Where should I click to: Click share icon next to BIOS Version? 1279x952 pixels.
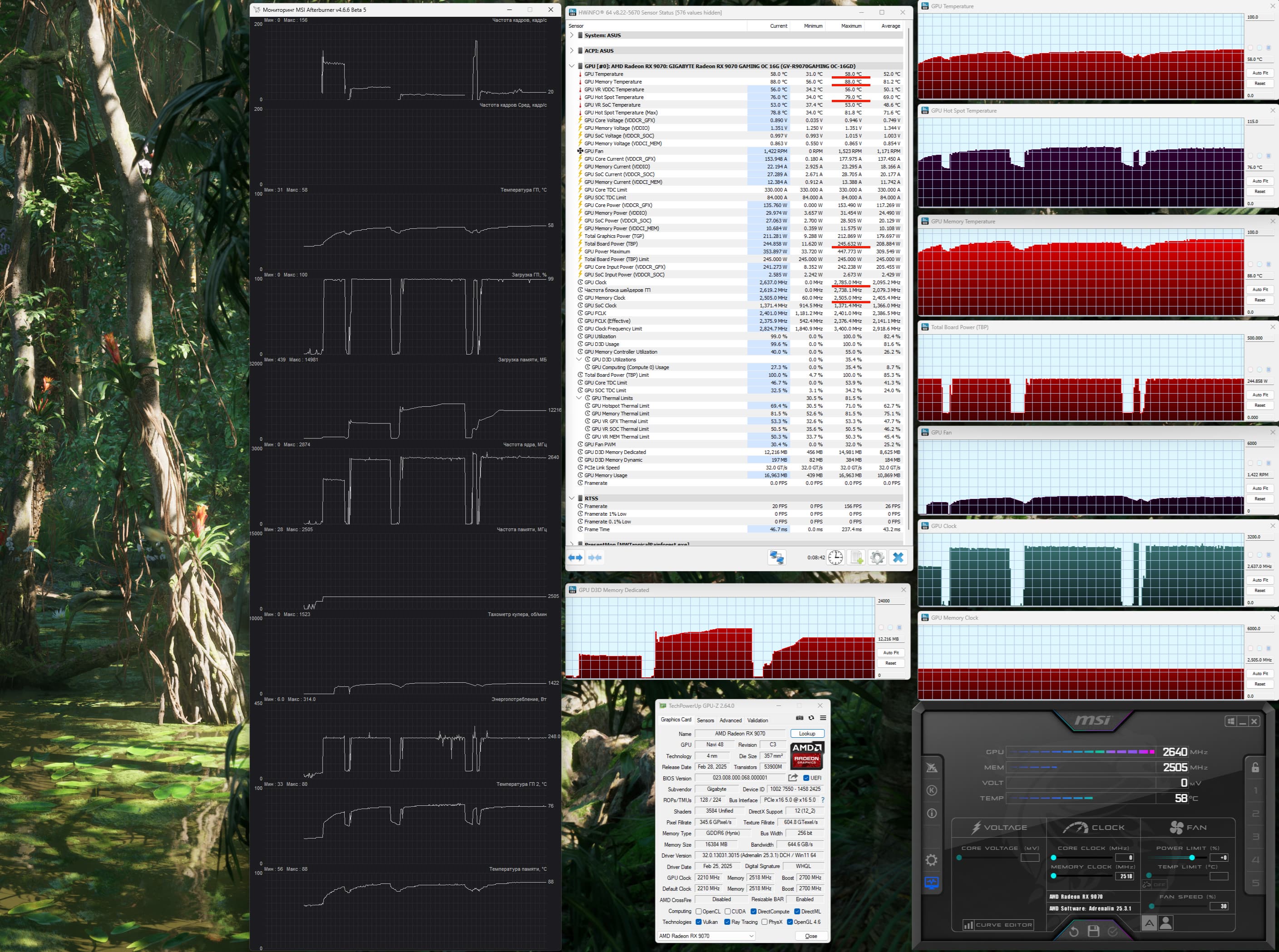[x=793, y=777]
